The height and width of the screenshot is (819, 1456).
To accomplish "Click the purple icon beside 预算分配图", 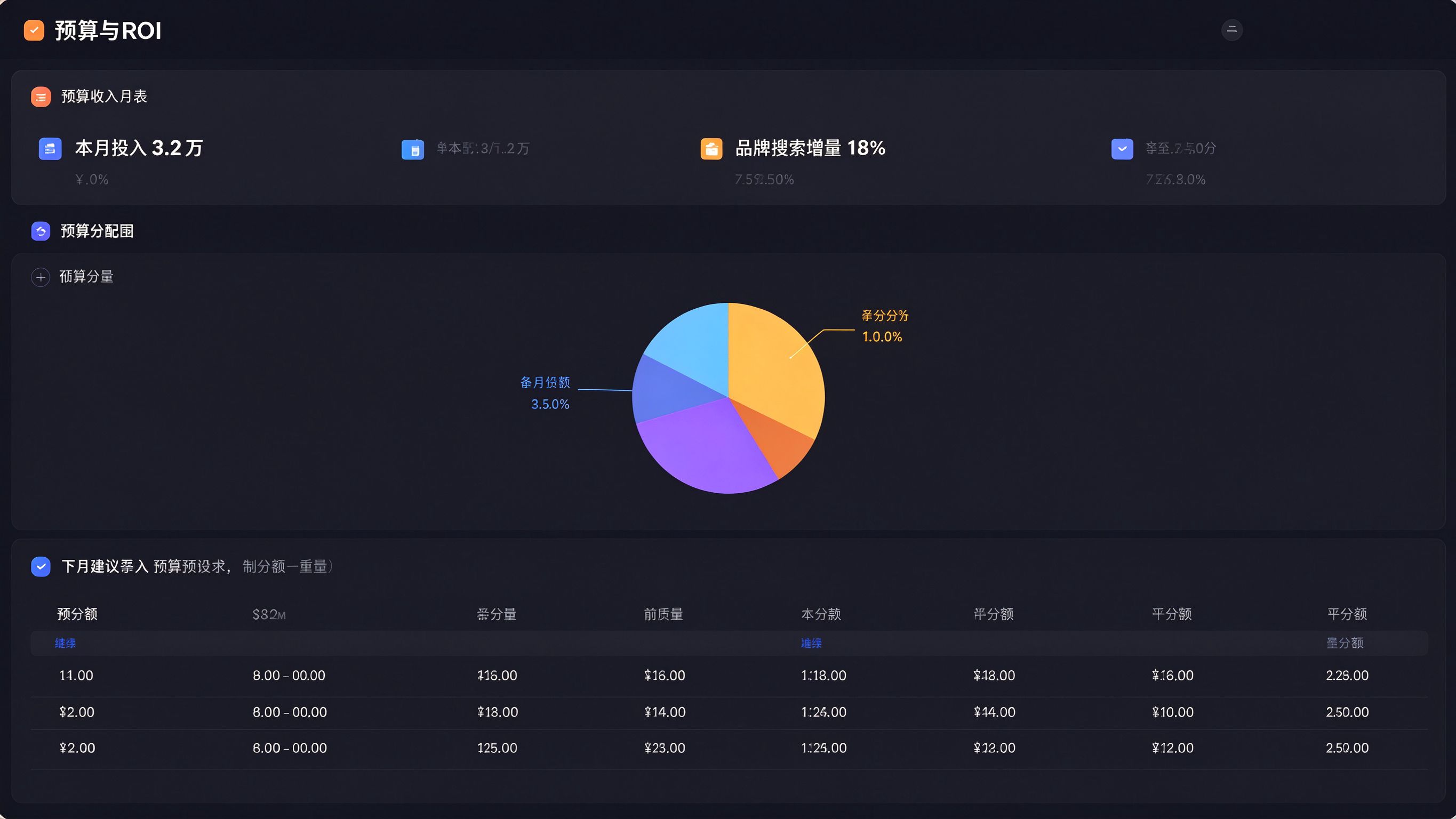I will (x=41, y=231).
